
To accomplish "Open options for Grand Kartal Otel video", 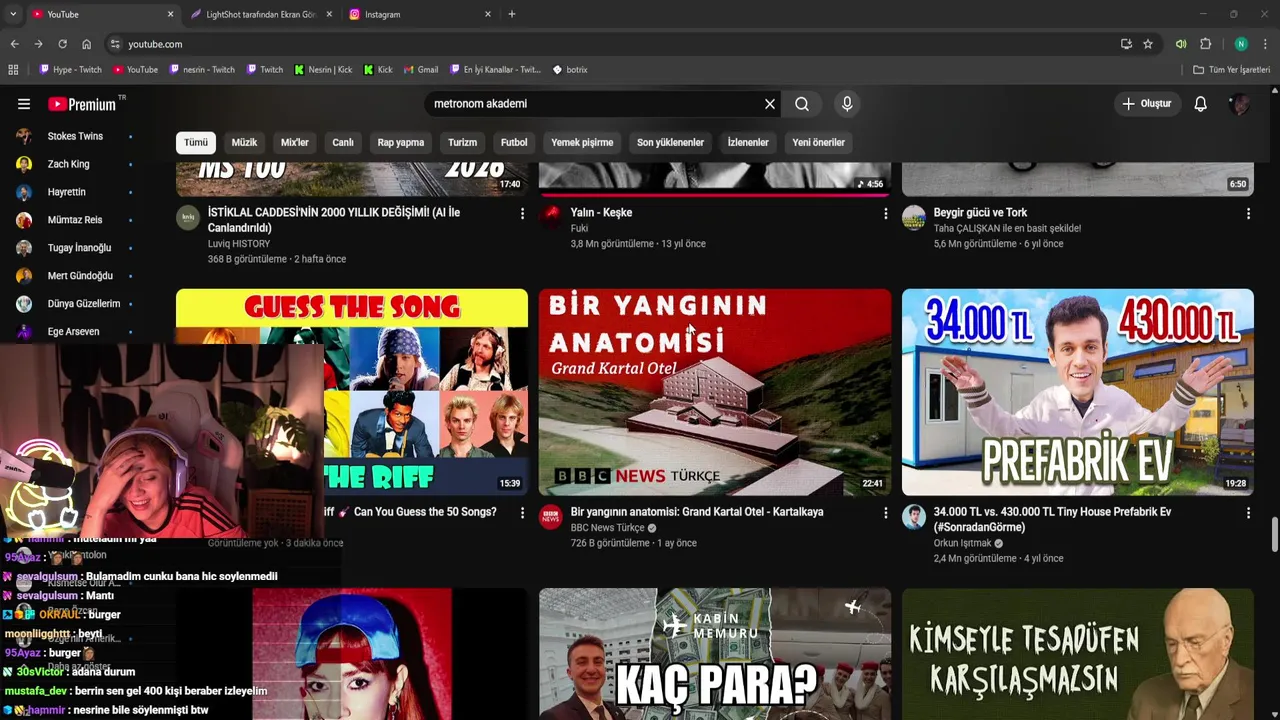I will [x=885, y=512].
